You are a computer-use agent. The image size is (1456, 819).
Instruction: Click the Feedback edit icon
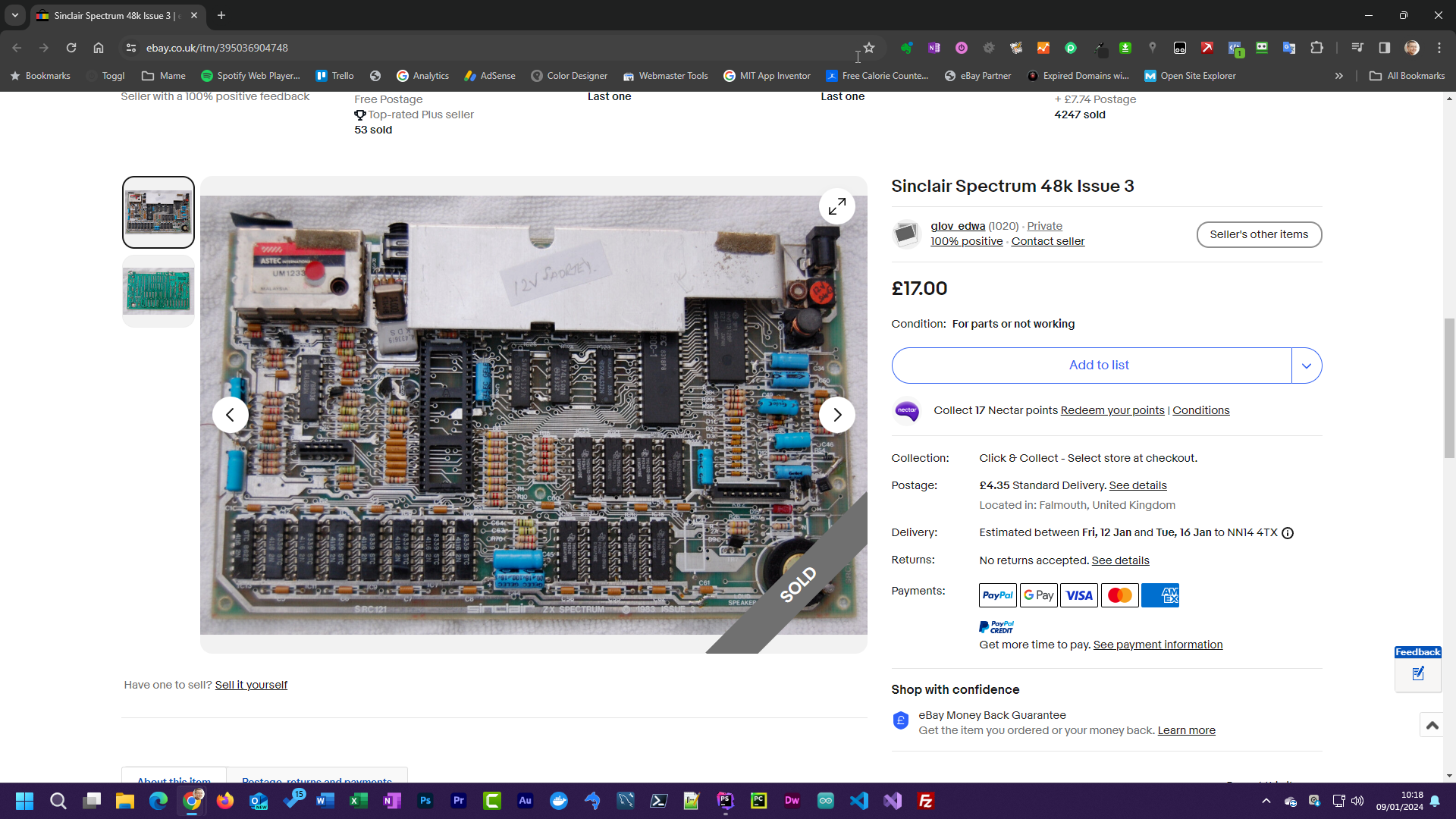tap(1418, 673)
